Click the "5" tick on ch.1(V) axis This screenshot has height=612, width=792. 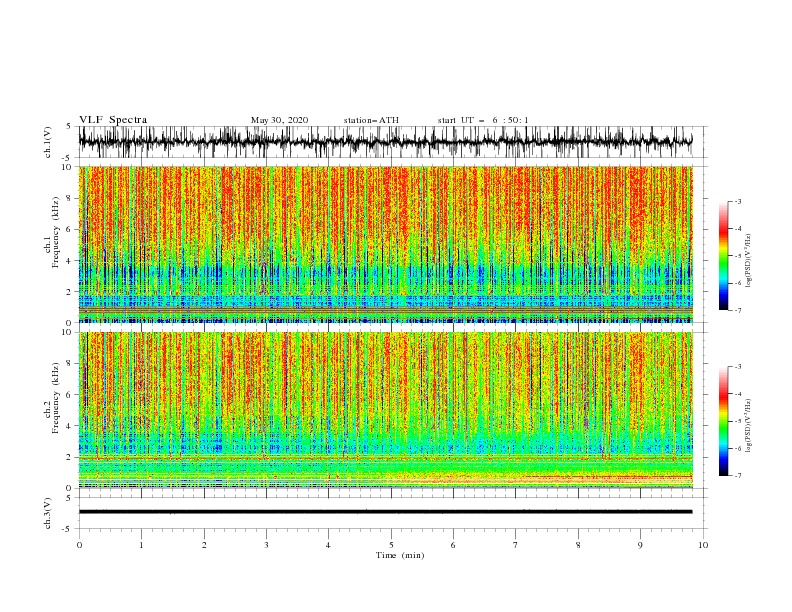(x=69, y=127)
